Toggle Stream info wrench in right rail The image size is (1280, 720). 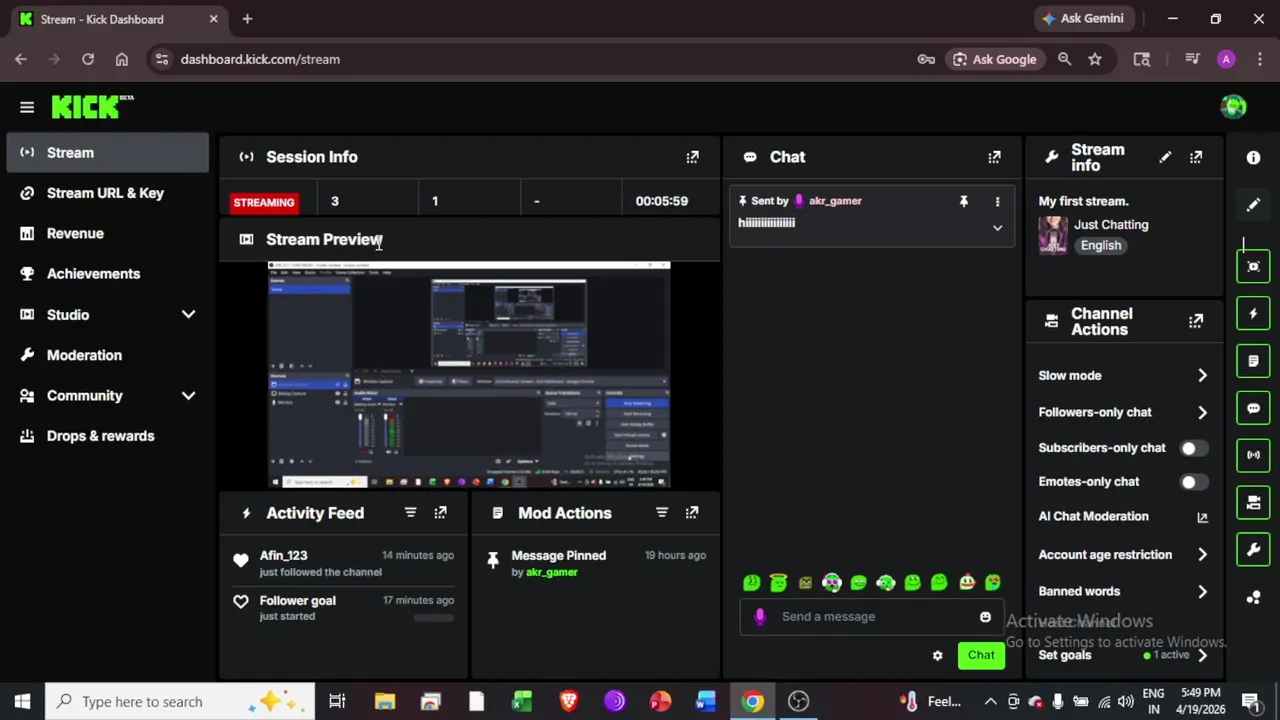coord(1253,549)
